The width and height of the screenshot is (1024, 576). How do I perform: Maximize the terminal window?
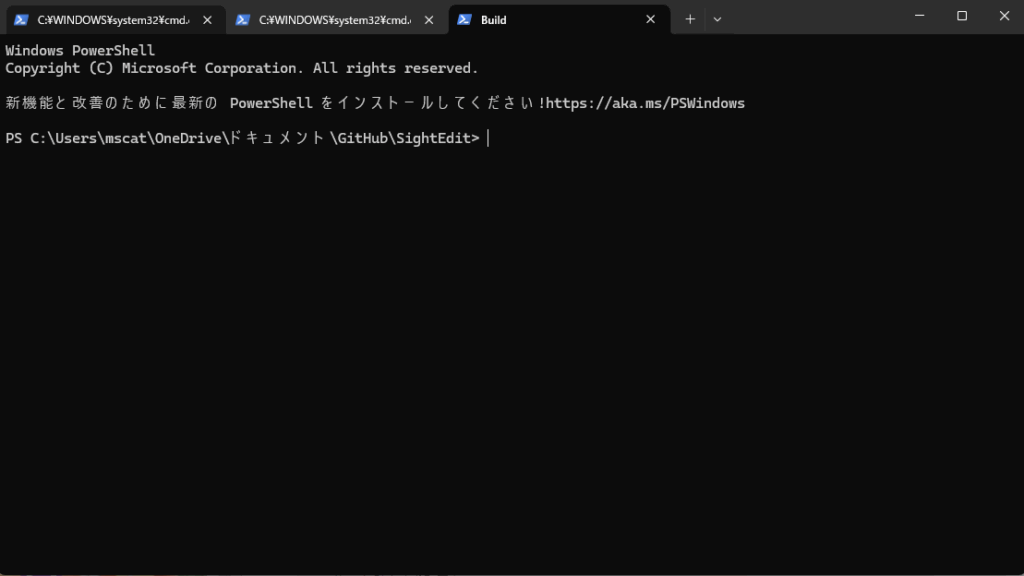point(962,16)
